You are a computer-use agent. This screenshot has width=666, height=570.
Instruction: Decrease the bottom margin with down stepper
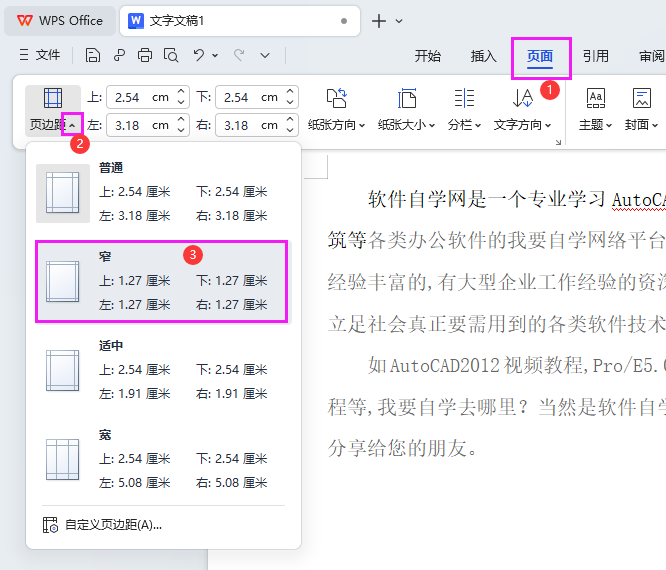(290, 102)
